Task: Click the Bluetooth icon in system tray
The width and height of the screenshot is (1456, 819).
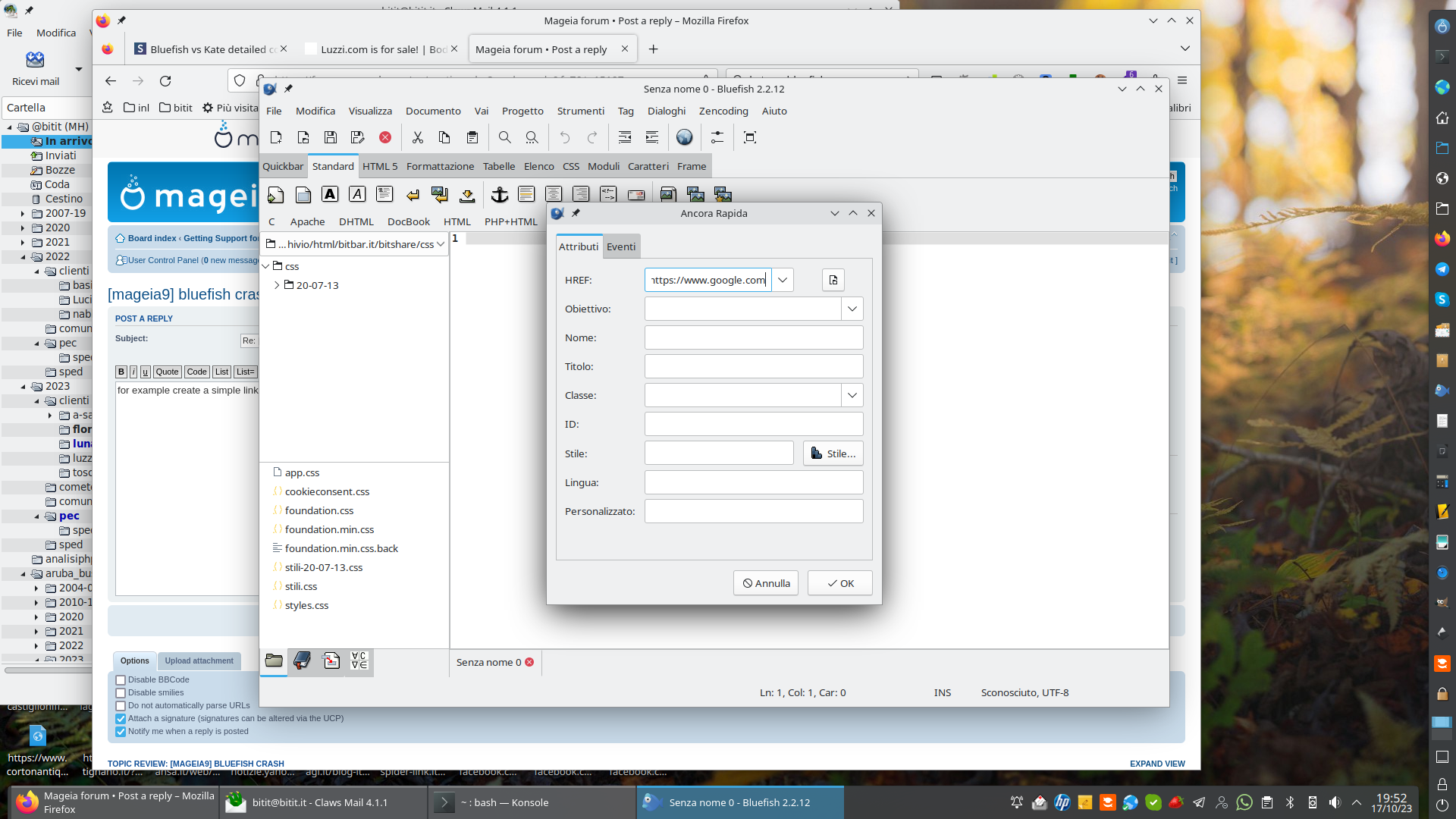Action: (1290, 802)
